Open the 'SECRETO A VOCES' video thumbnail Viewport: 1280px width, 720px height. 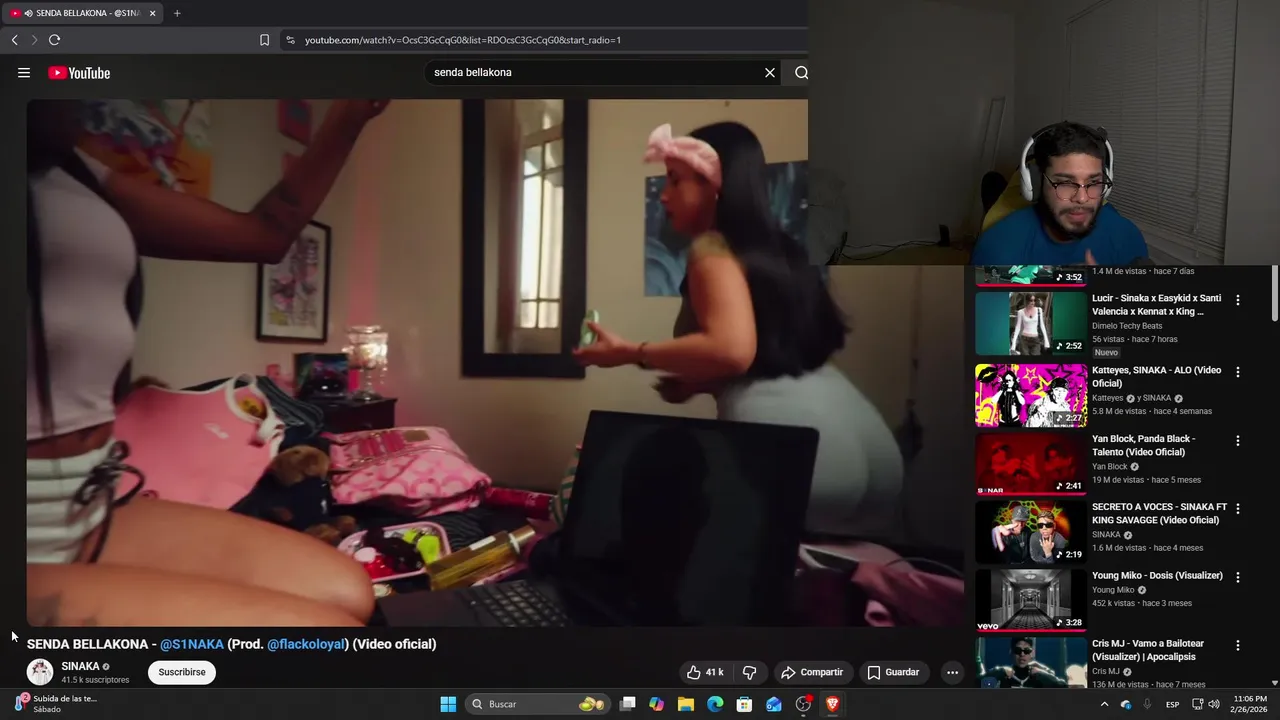point(1031,532)
